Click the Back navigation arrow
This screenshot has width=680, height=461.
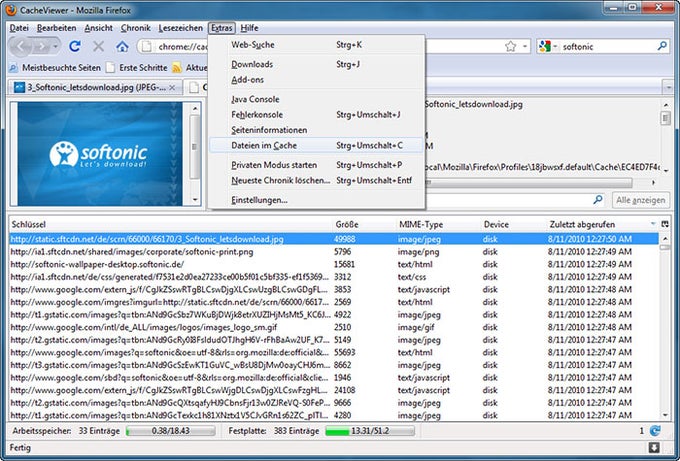pos(20,46)
